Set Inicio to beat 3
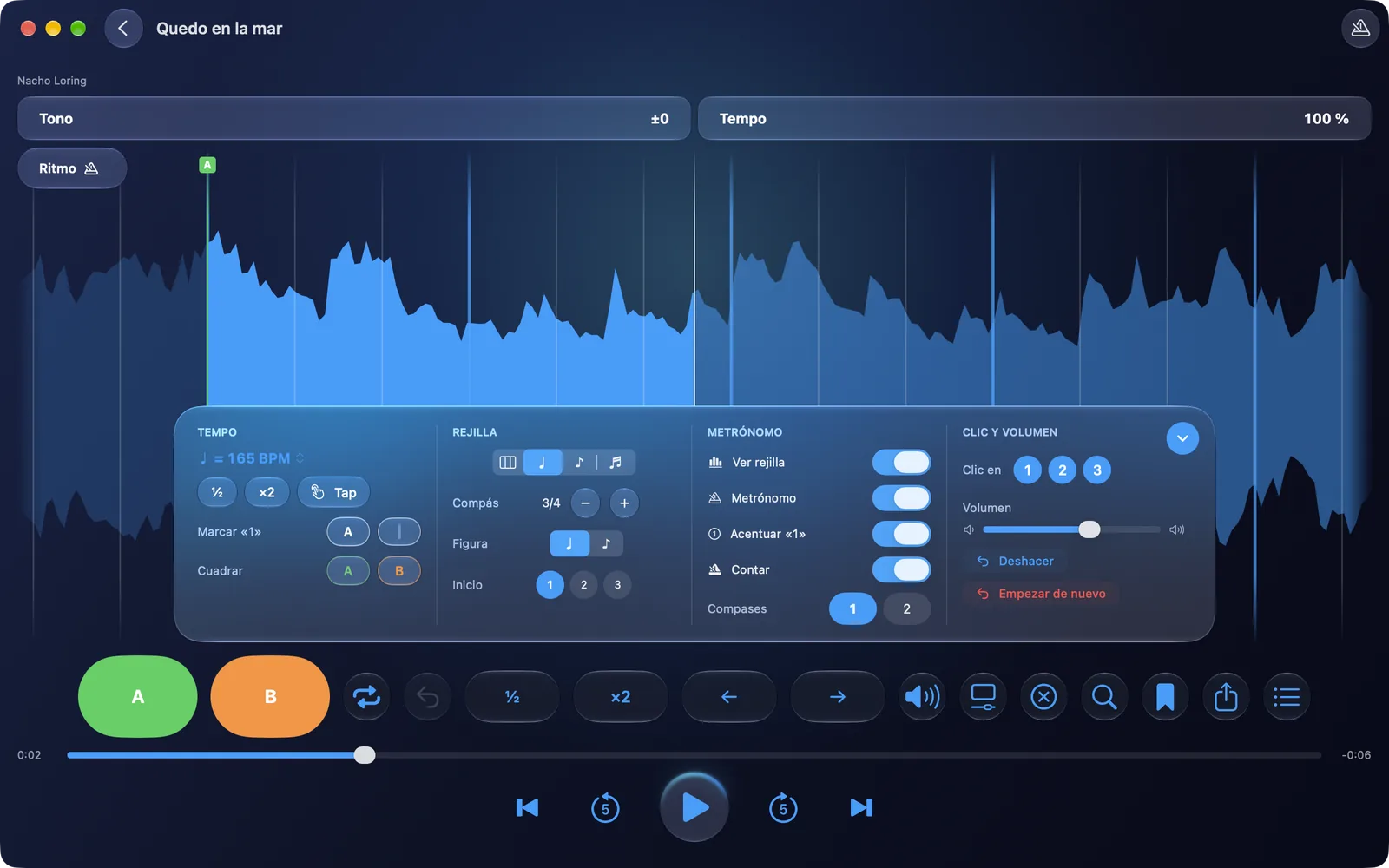The width and height of the screenshot is (1389, 868). coord(617,585)
